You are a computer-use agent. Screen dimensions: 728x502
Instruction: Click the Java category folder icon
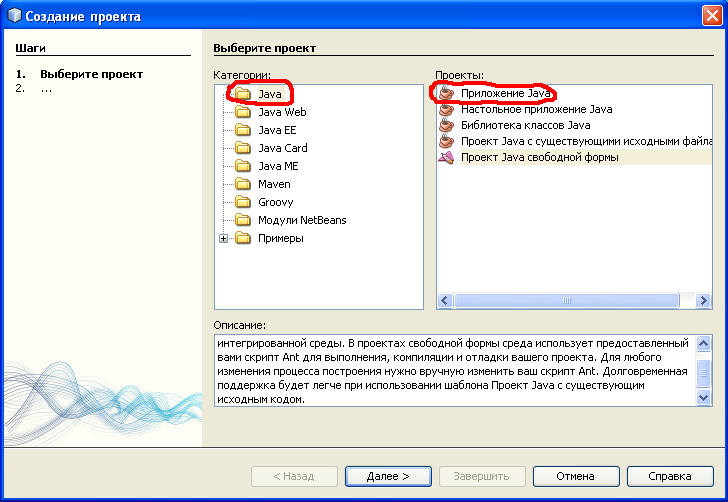pos(243,94)
